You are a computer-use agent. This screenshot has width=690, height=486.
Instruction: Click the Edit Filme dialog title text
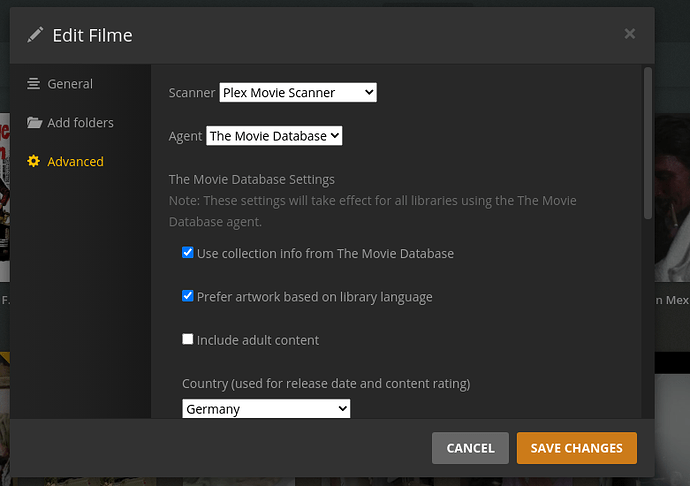tap(92, 36)
